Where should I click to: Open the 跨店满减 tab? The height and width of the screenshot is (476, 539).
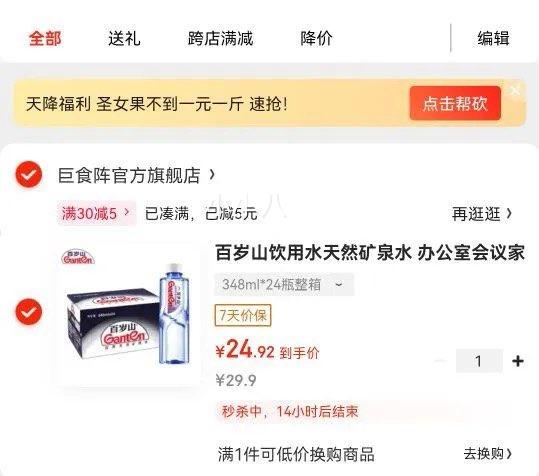point(220,38)
